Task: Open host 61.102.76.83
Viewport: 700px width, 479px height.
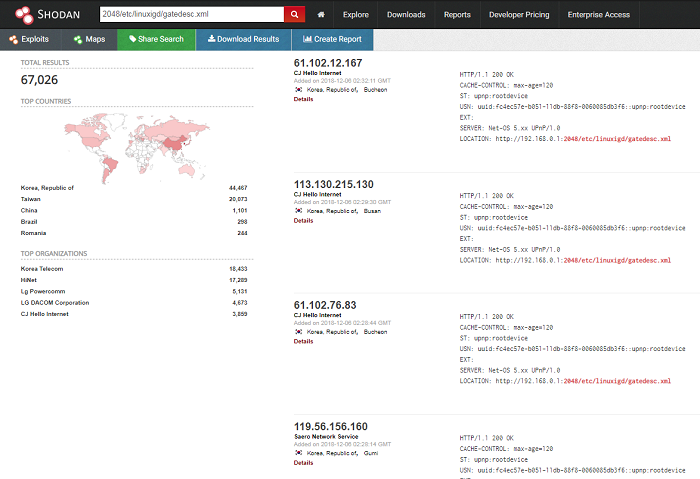Action: coord(325,305)
